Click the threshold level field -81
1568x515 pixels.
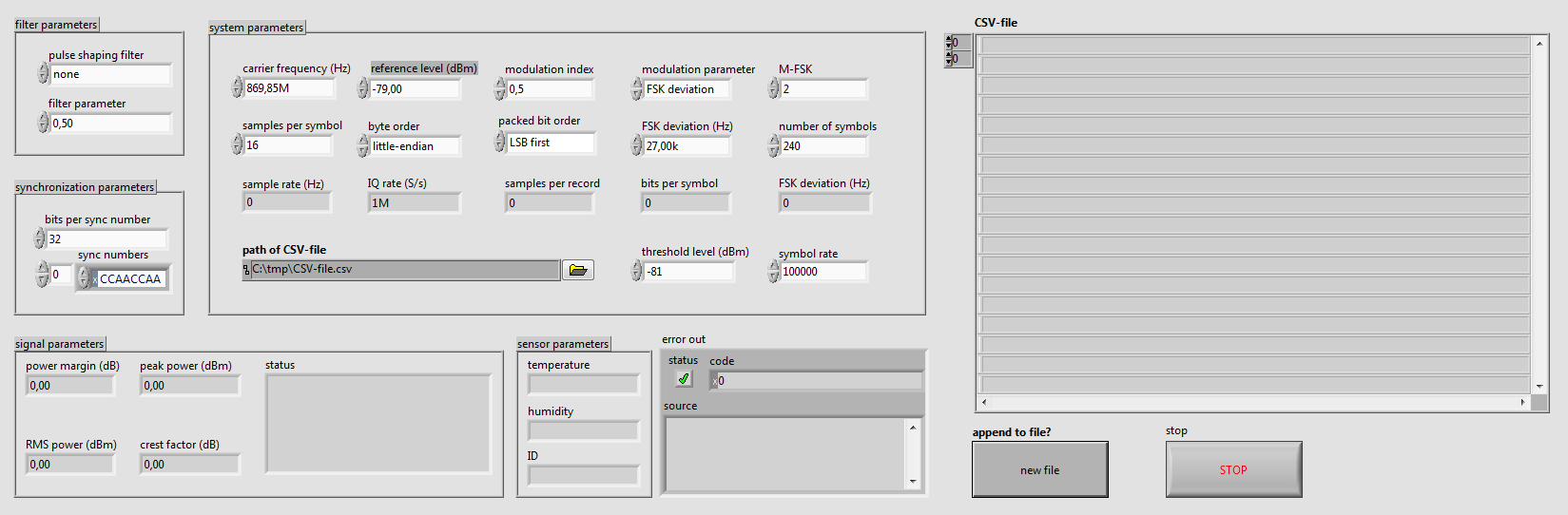coord(688,271)
